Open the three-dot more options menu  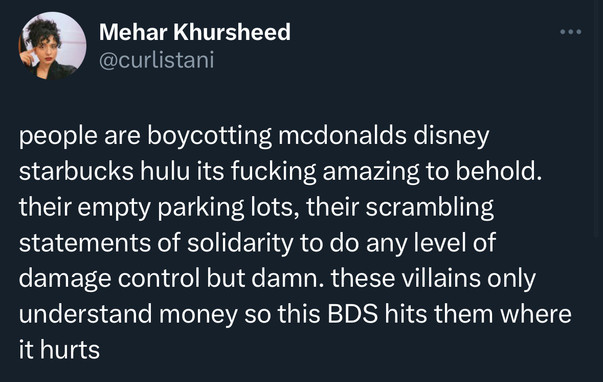click(571, 32)
